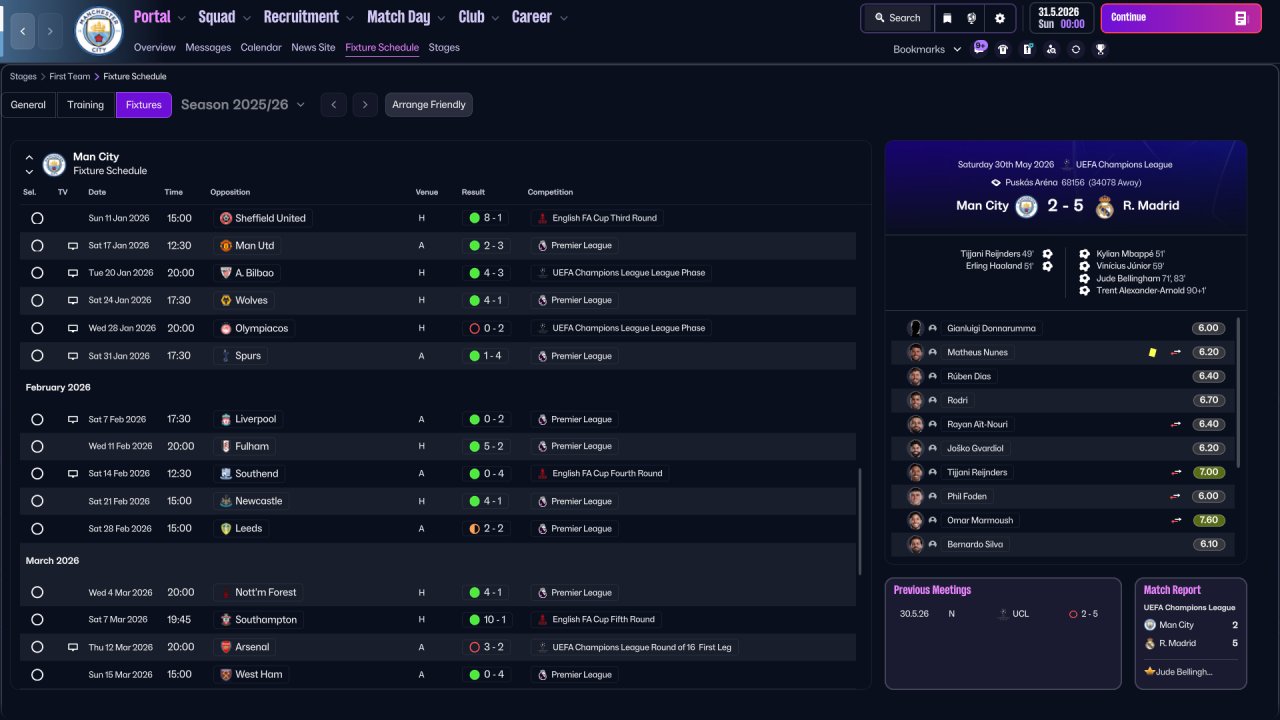Select the Sheffield United fixture radio button
The height and width of the screenshot is (720, 1280).
click(x=37, y=218)
